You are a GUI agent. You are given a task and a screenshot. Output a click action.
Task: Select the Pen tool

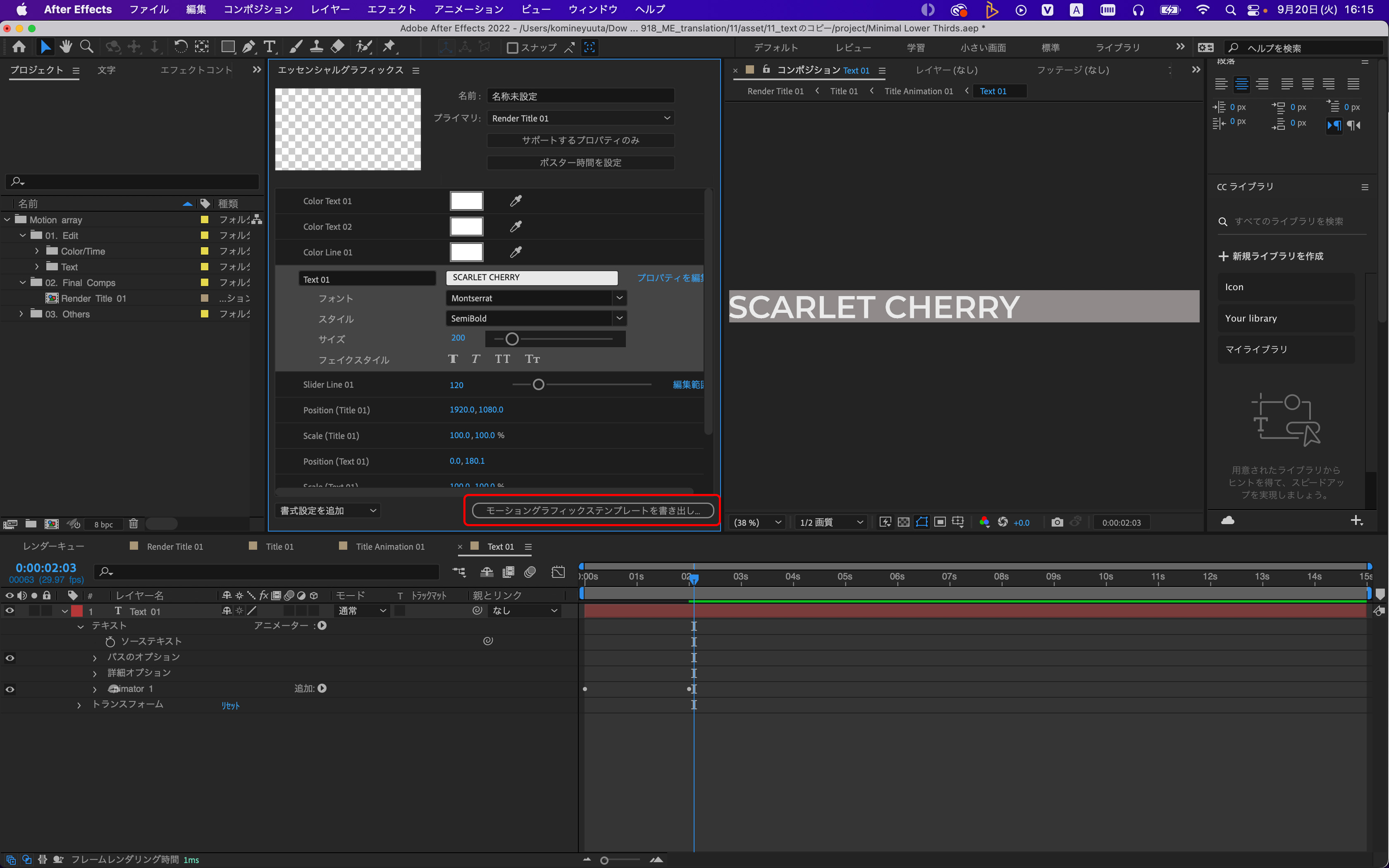(x=248, y=47)
